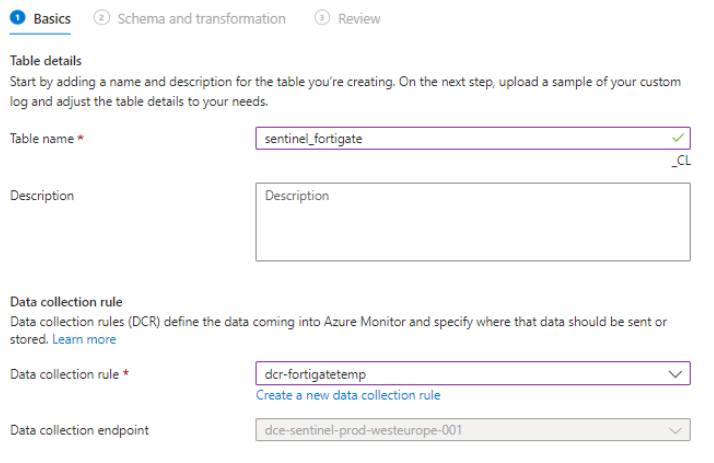714x463 pixels.
Task: Open the Basics tab
Action: 52,18
